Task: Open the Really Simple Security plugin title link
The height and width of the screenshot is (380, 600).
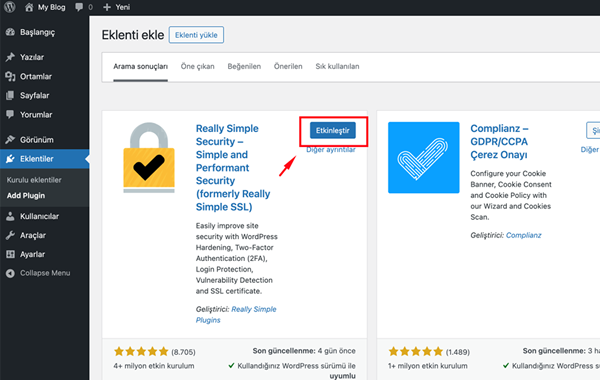Action: click(x=233, y=168)
